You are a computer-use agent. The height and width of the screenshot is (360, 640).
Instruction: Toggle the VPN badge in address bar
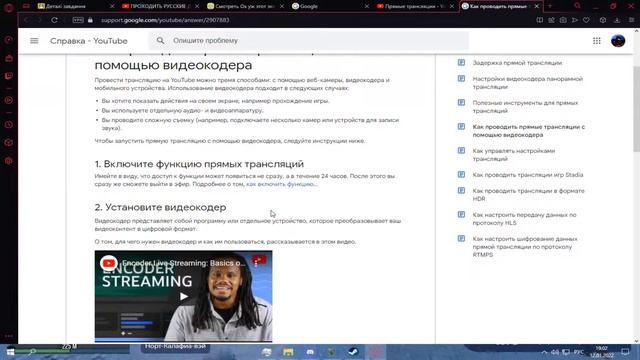tap(78, 20)
